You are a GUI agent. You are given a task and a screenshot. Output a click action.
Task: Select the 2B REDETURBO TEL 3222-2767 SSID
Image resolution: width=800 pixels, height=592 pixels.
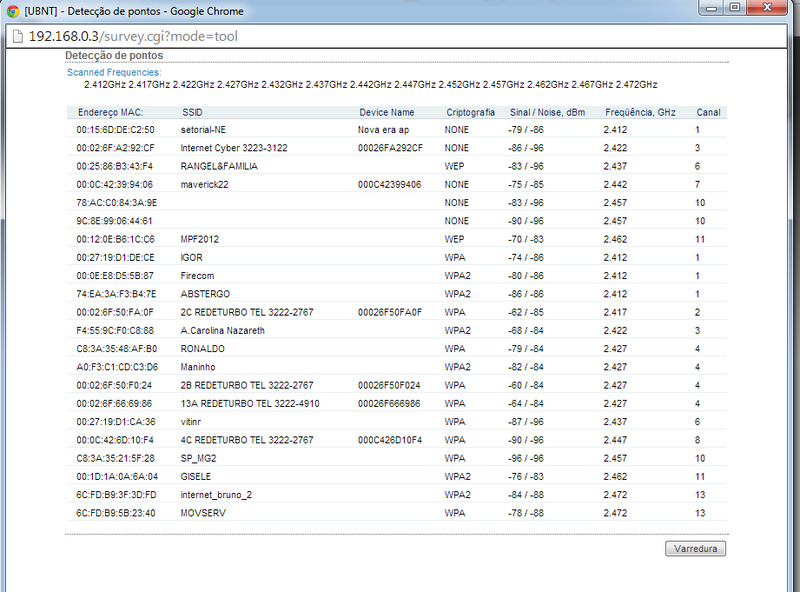pos(247,385)
